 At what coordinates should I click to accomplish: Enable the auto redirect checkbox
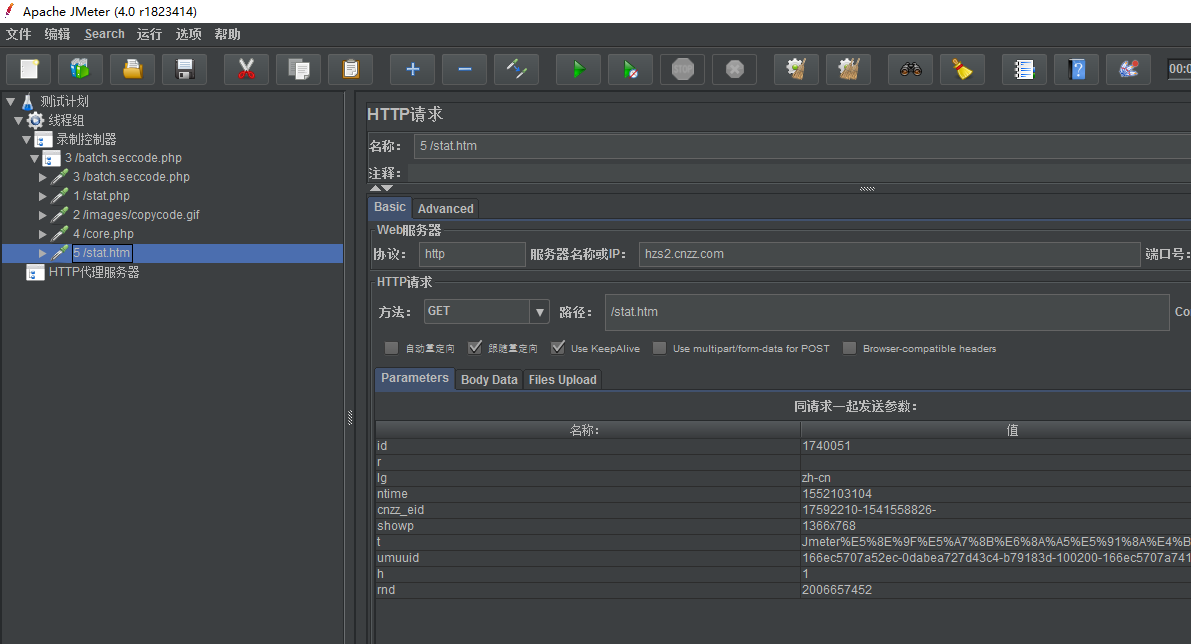tap(392, 348)
